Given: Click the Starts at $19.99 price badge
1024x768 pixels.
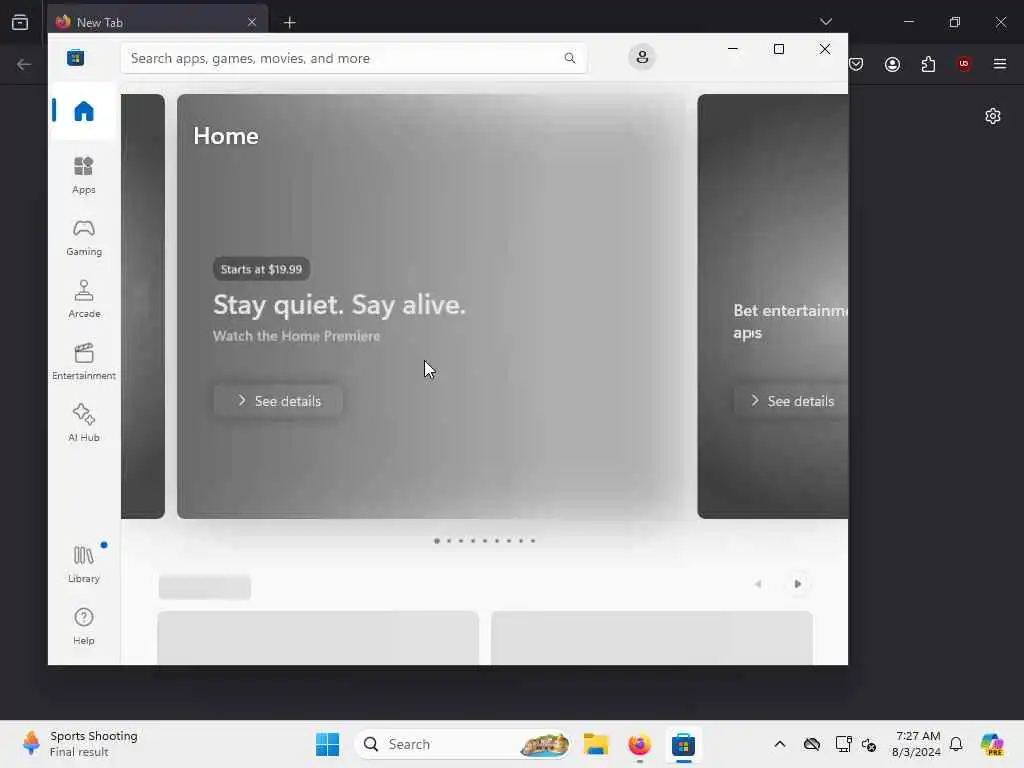Looking at the screenshot, I should click(x=261, y=269).
